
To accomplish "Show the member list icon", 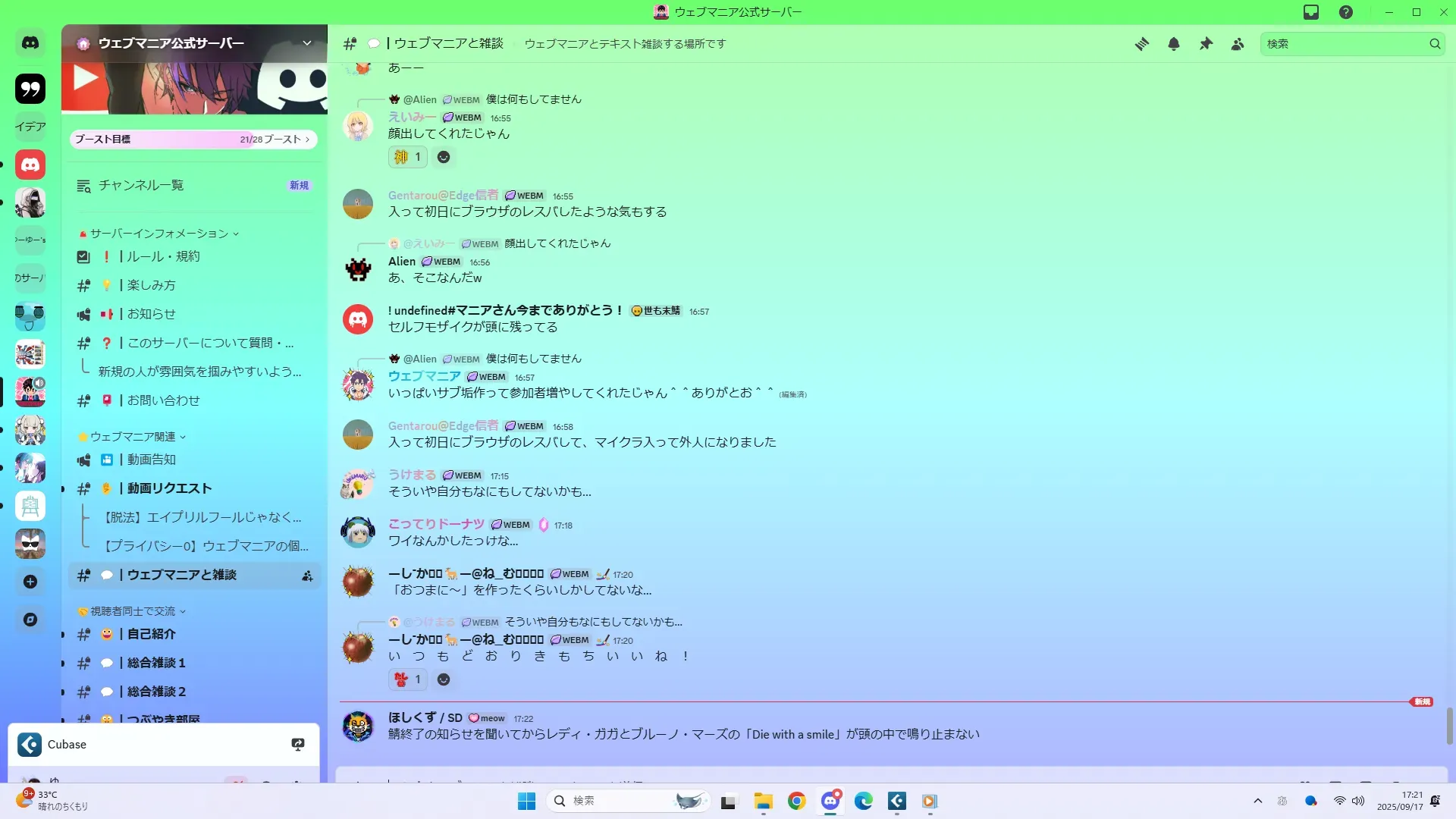I will [1238, 44].
